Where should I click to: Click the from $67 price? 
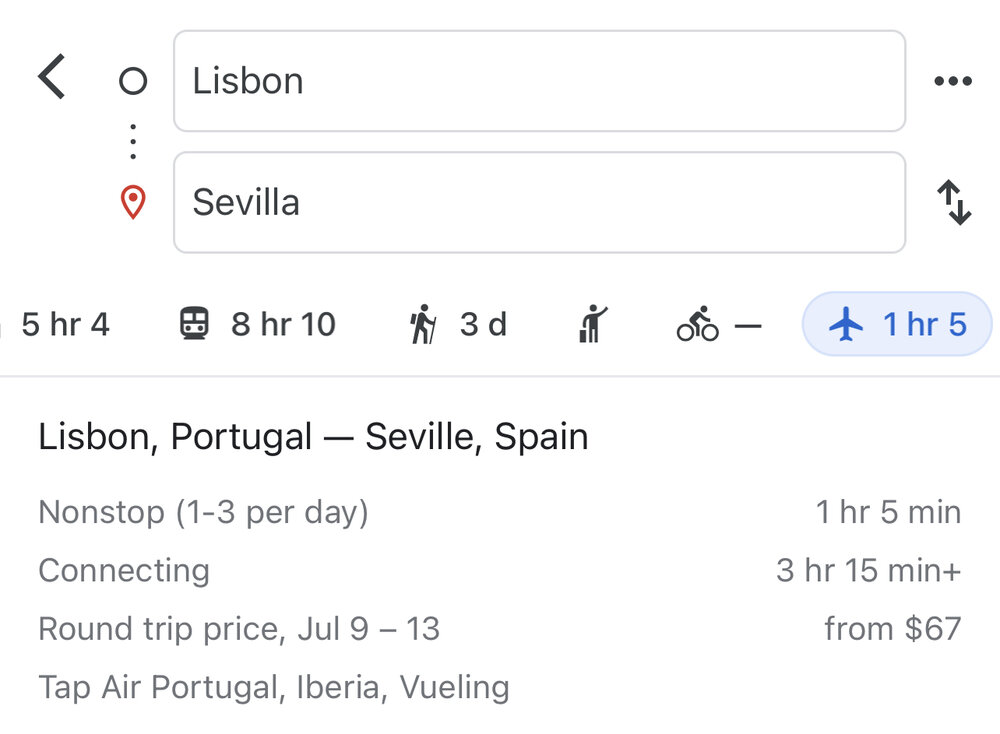pyautogui.click(x=892, y=628)
